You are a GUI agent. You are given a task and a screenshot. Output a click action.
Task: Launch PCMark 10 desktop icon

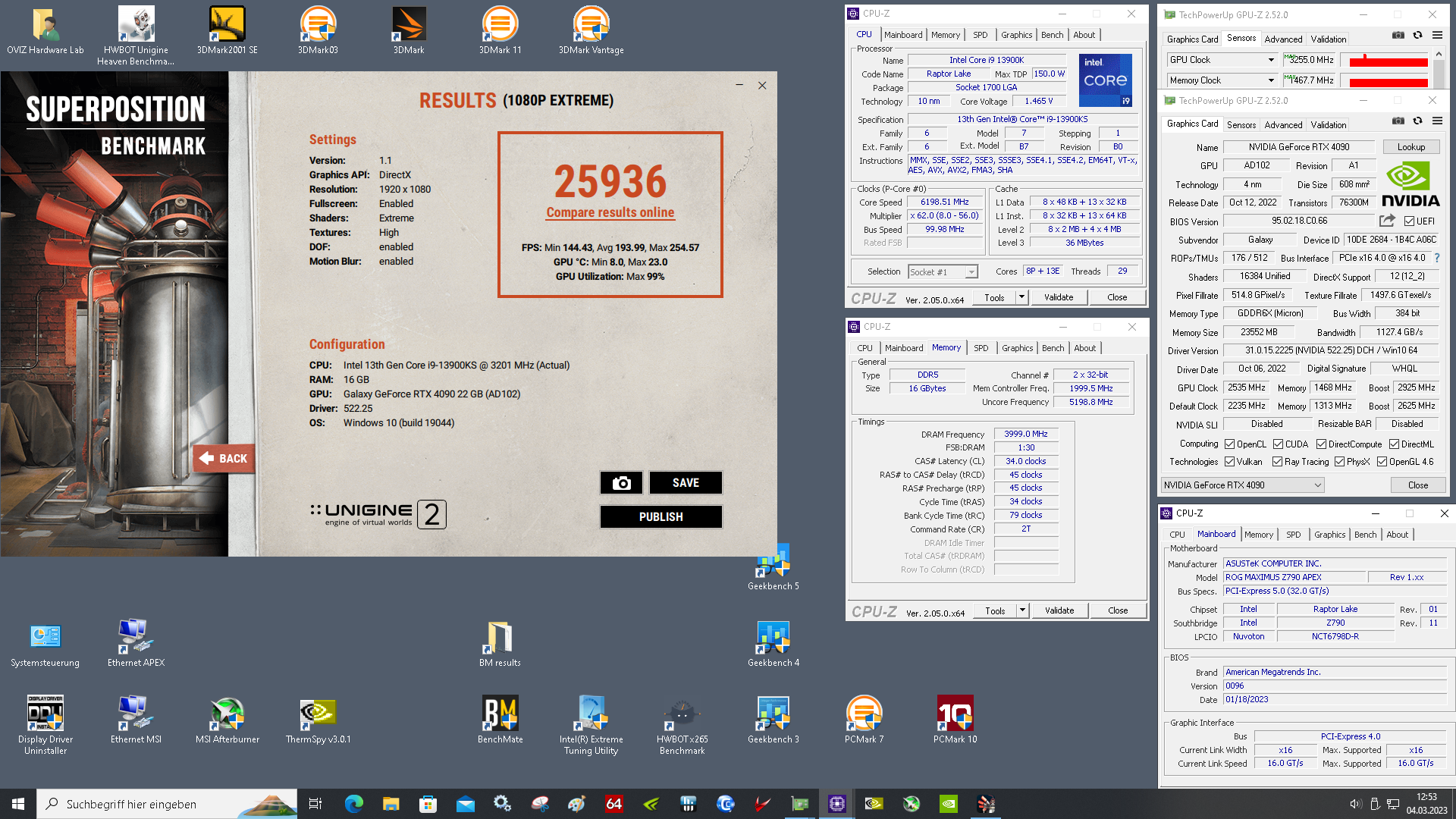(x=955, y=720)
